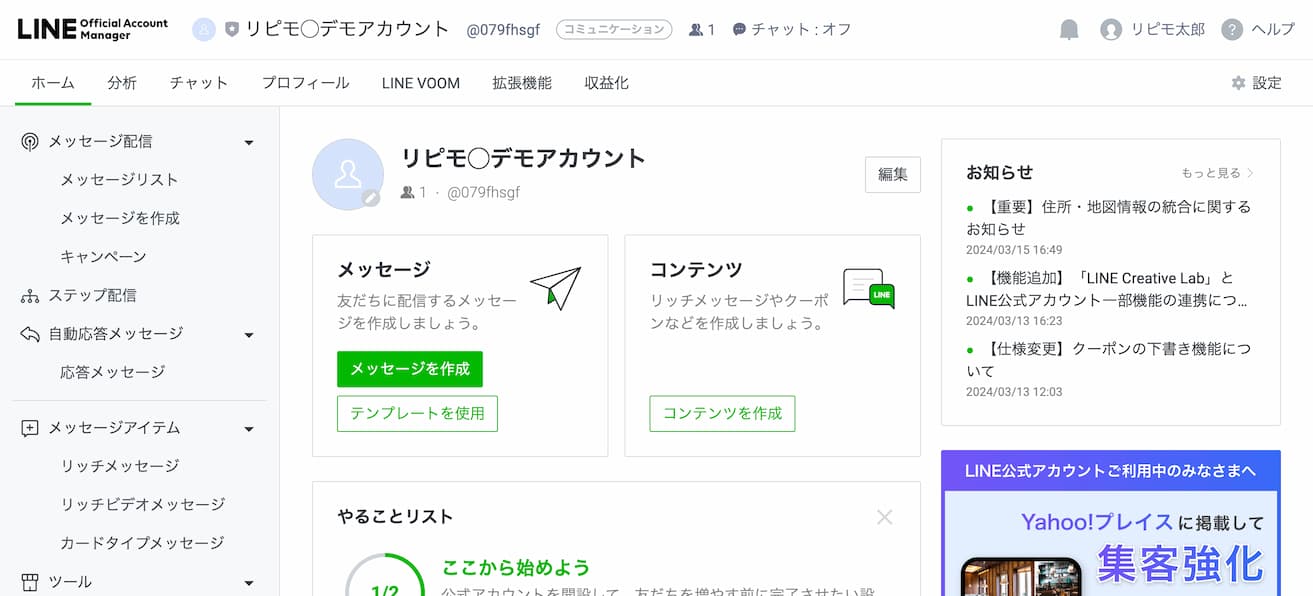Select the 拡張機能 tab
Image resolution: width=1313 pixels, height=596 pixels.
(522, 83)
